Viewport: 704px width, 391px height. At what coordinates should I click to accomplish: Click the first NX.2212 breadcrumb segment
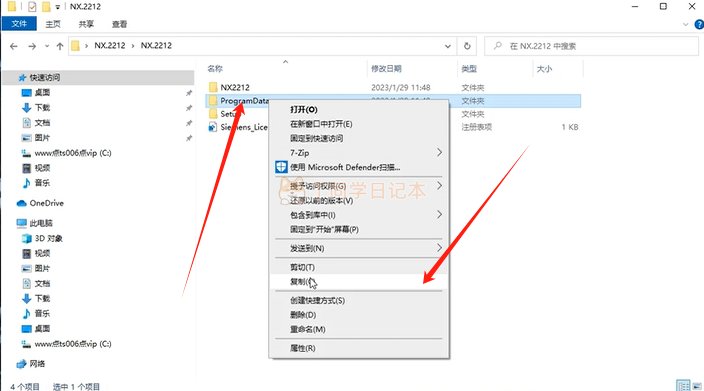(x=110, y=45)
